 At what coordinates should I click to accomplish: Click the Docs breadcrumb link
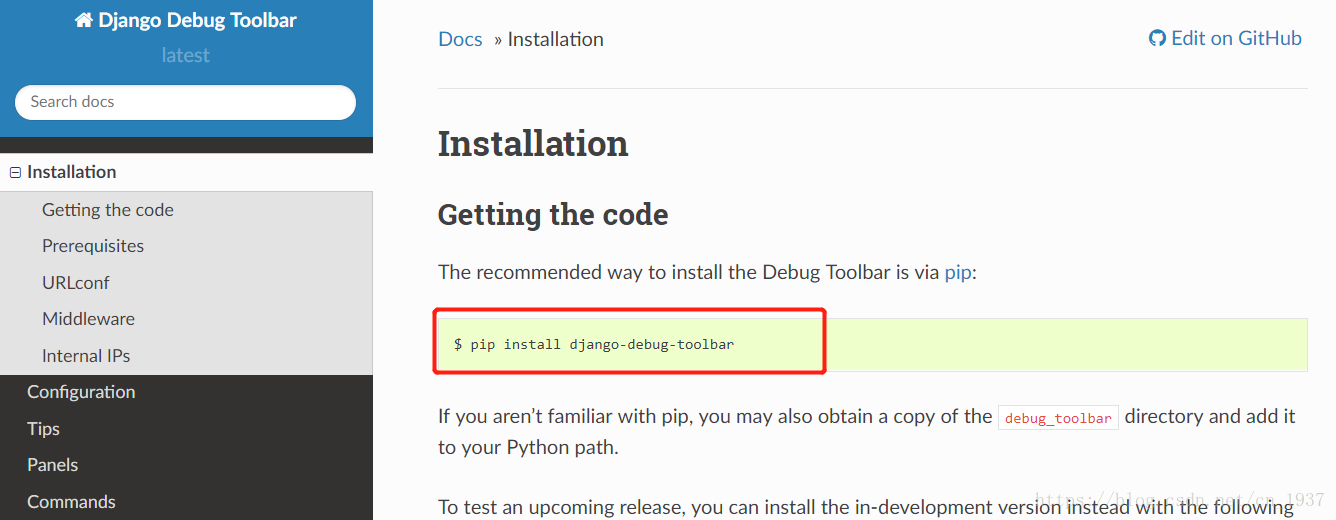(460, 40)
